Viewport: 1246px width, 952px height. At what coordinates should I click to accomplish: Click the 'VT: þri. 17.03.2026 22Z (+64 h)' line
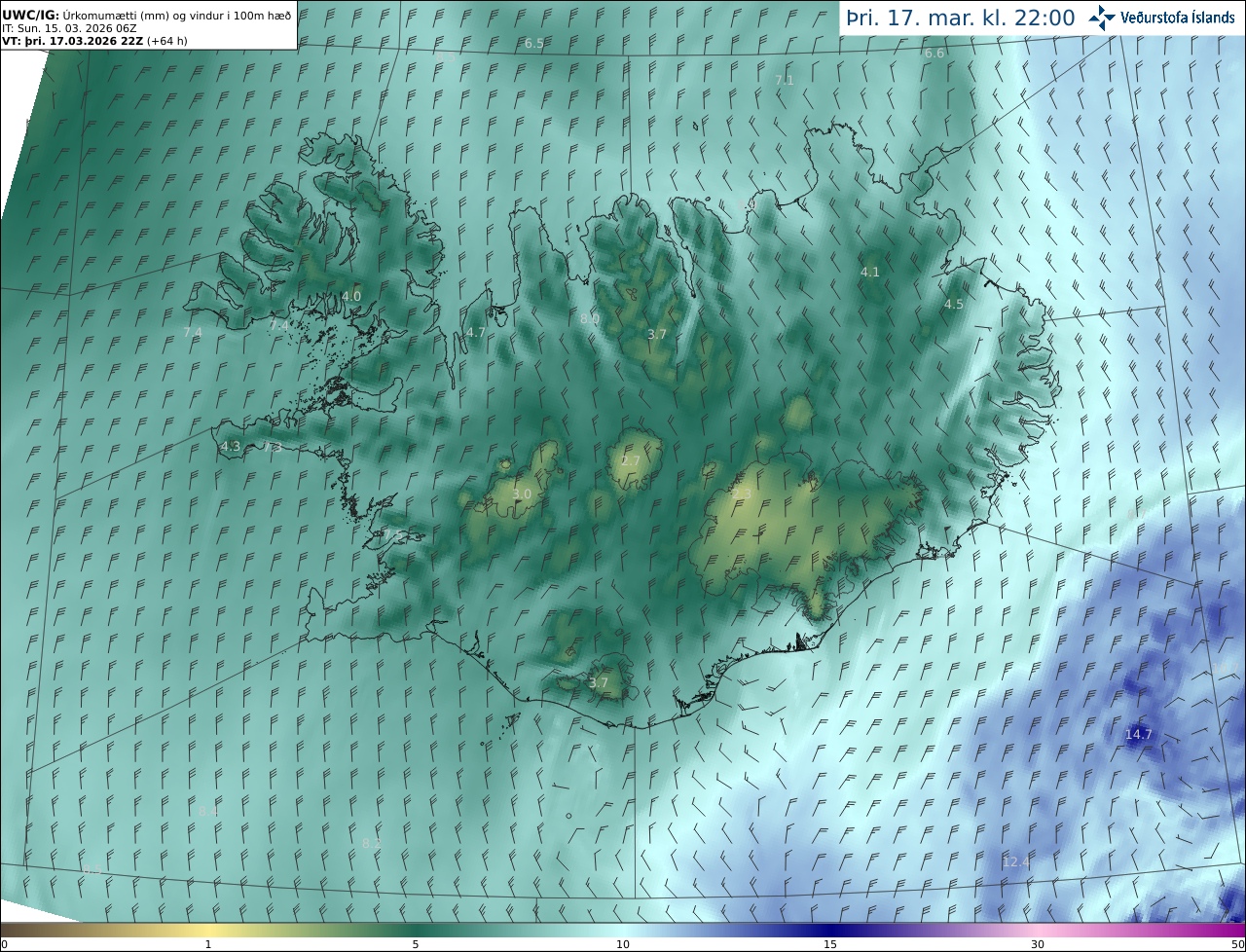click(94, 41)
